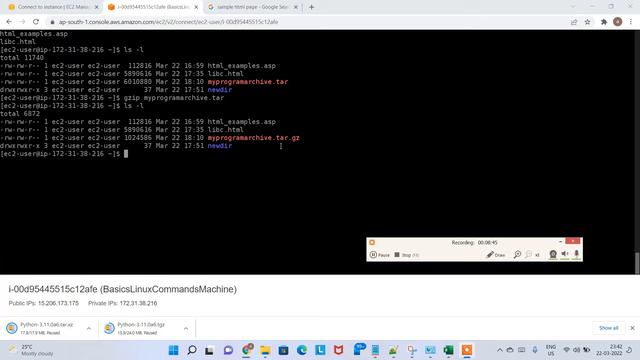Image resolution: width=640 pixels, height=360 pixels.
Task: Toggle the webcam in the recorder bar
Action: pyautogui.click(x=553, y=255)
